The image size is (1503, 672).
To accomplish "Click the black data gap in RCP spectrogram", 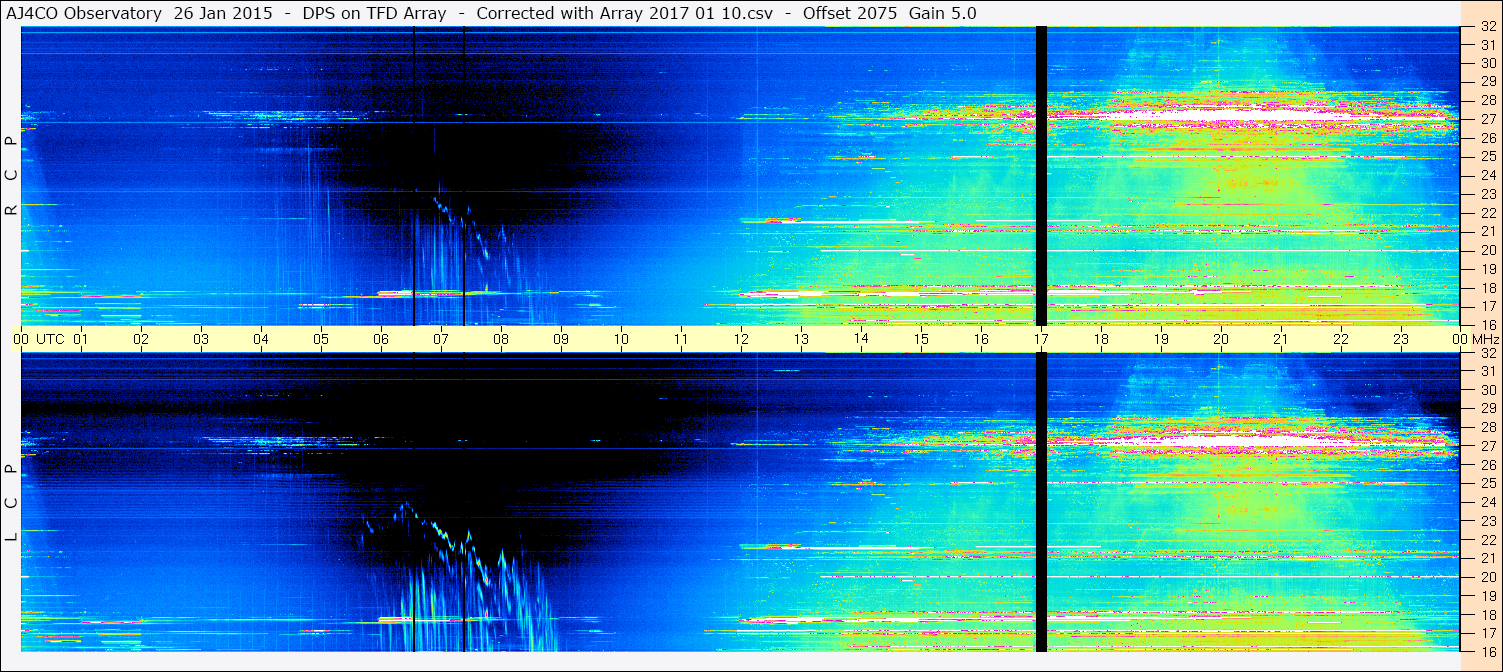I will point(1041,176).
